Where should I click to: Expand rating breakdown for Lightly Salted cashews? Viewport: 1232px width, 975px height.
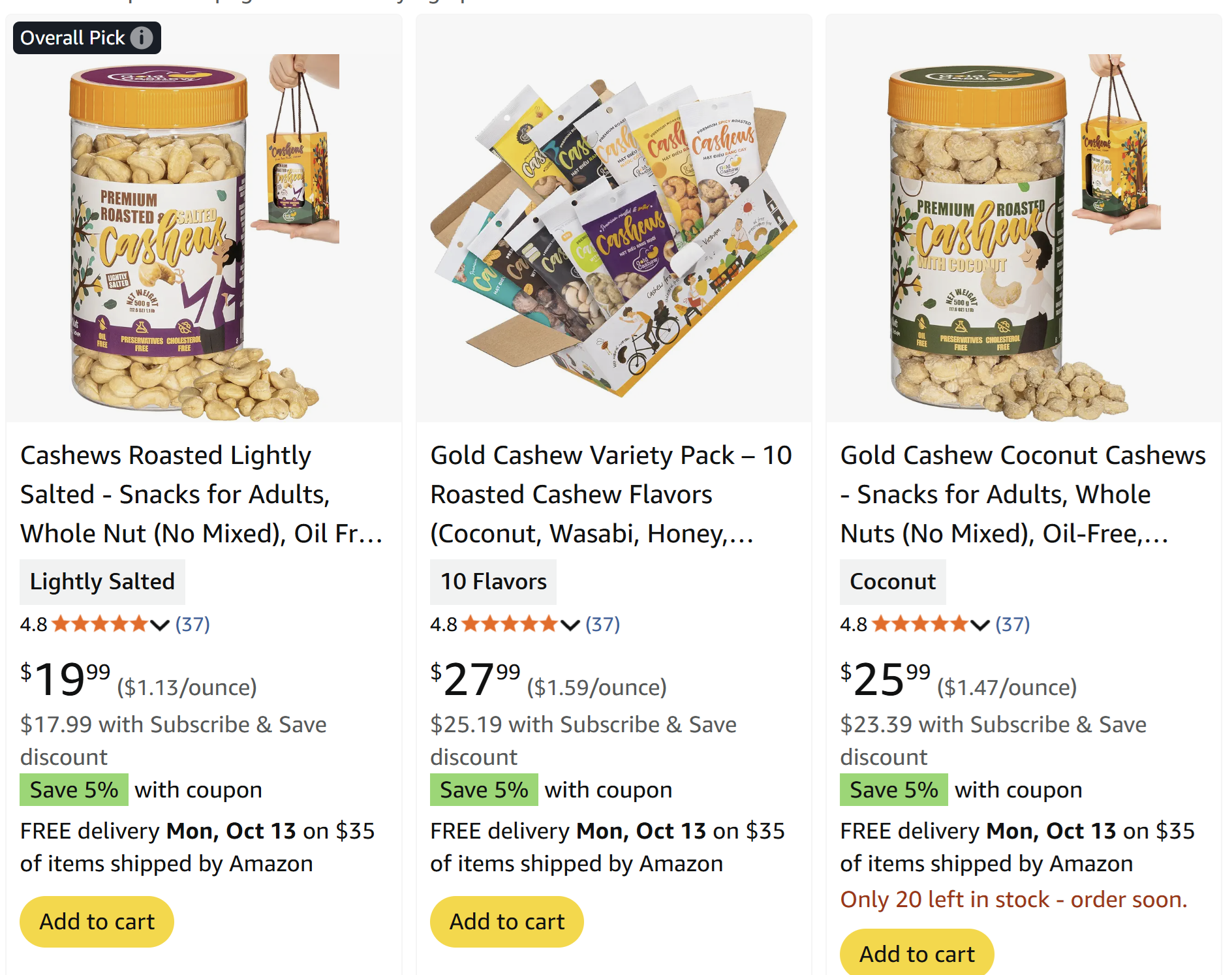tap(160, 625)
